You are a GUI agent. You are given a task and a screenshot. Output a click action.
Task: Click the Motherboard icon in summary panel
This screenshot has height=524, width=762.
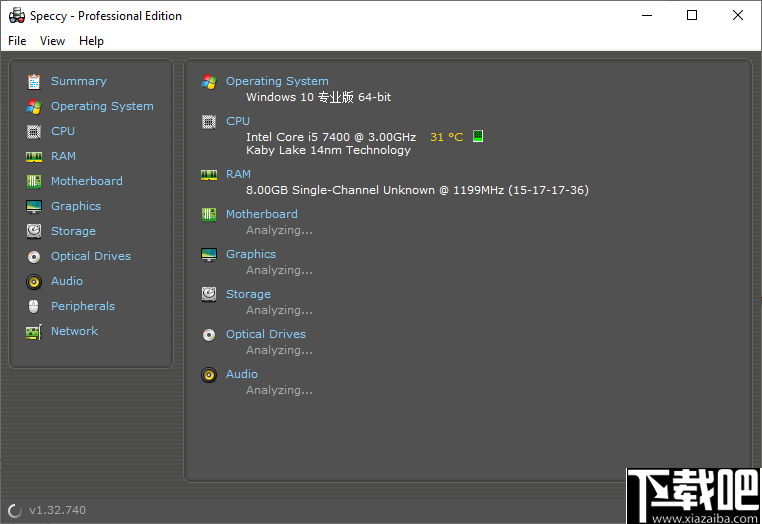tap(209, 214)
